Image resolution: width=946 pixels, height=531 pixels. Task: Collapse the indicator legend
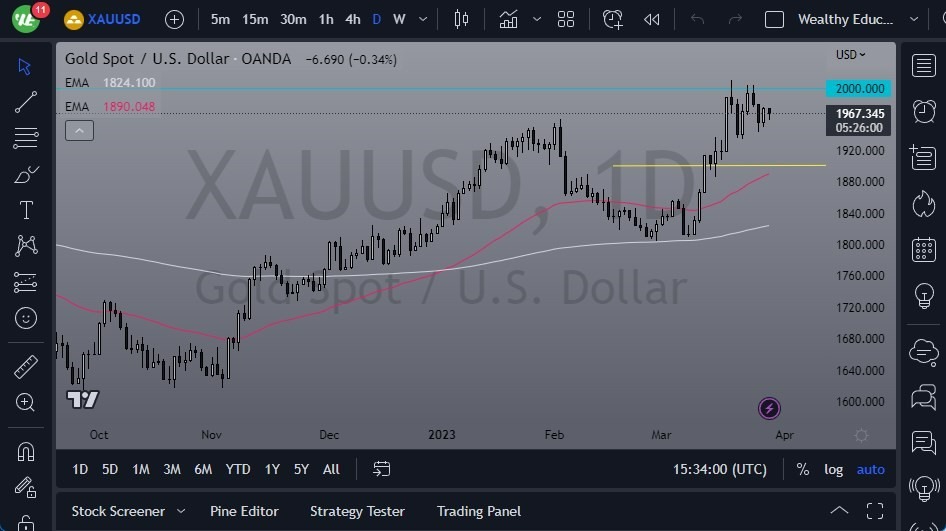pyautogui.click(x=80, y=130)
